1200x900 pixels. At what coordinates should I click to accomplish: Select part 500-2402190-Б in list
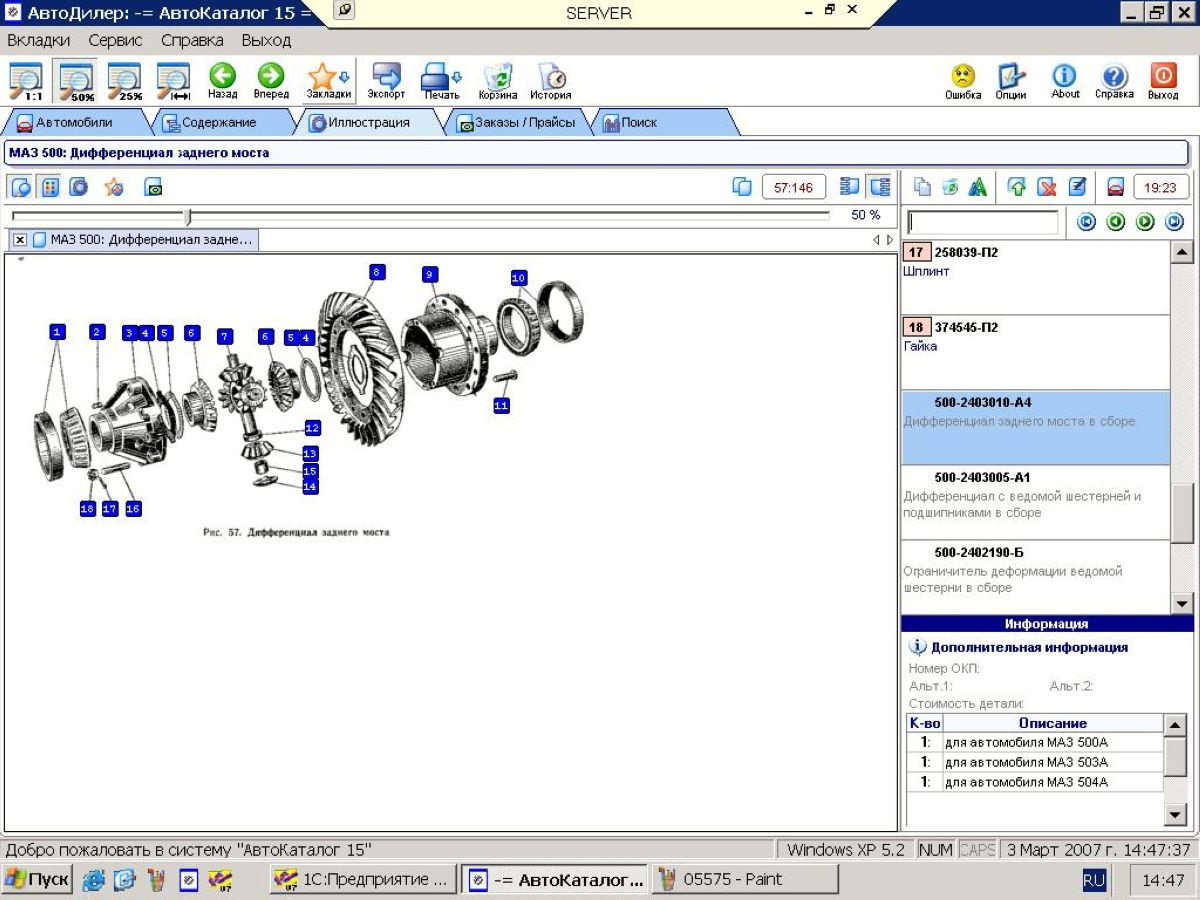[x=1035, y=577]
